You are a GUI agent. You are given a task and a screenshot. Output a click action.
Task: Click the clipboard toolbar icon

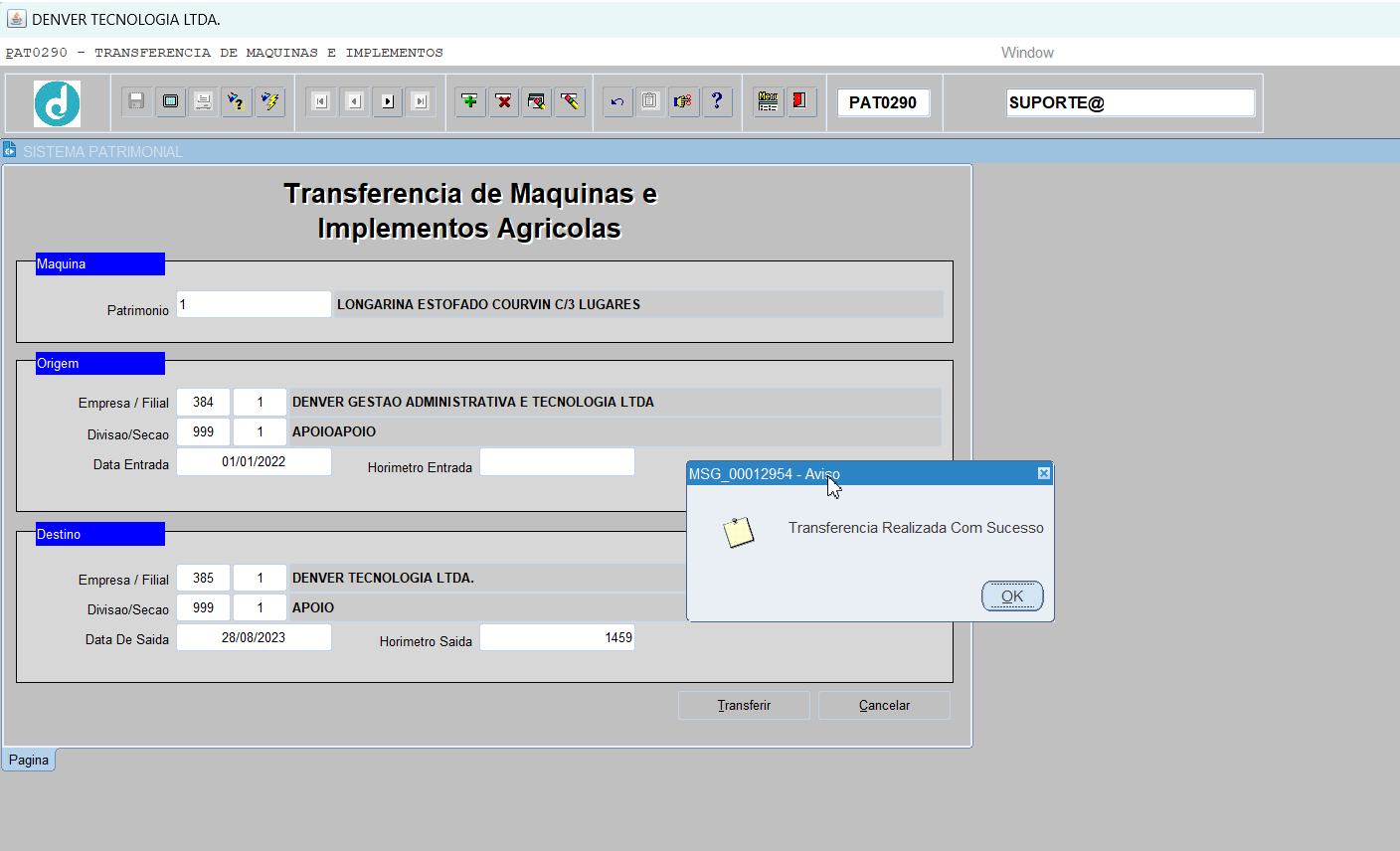(649, 101)
